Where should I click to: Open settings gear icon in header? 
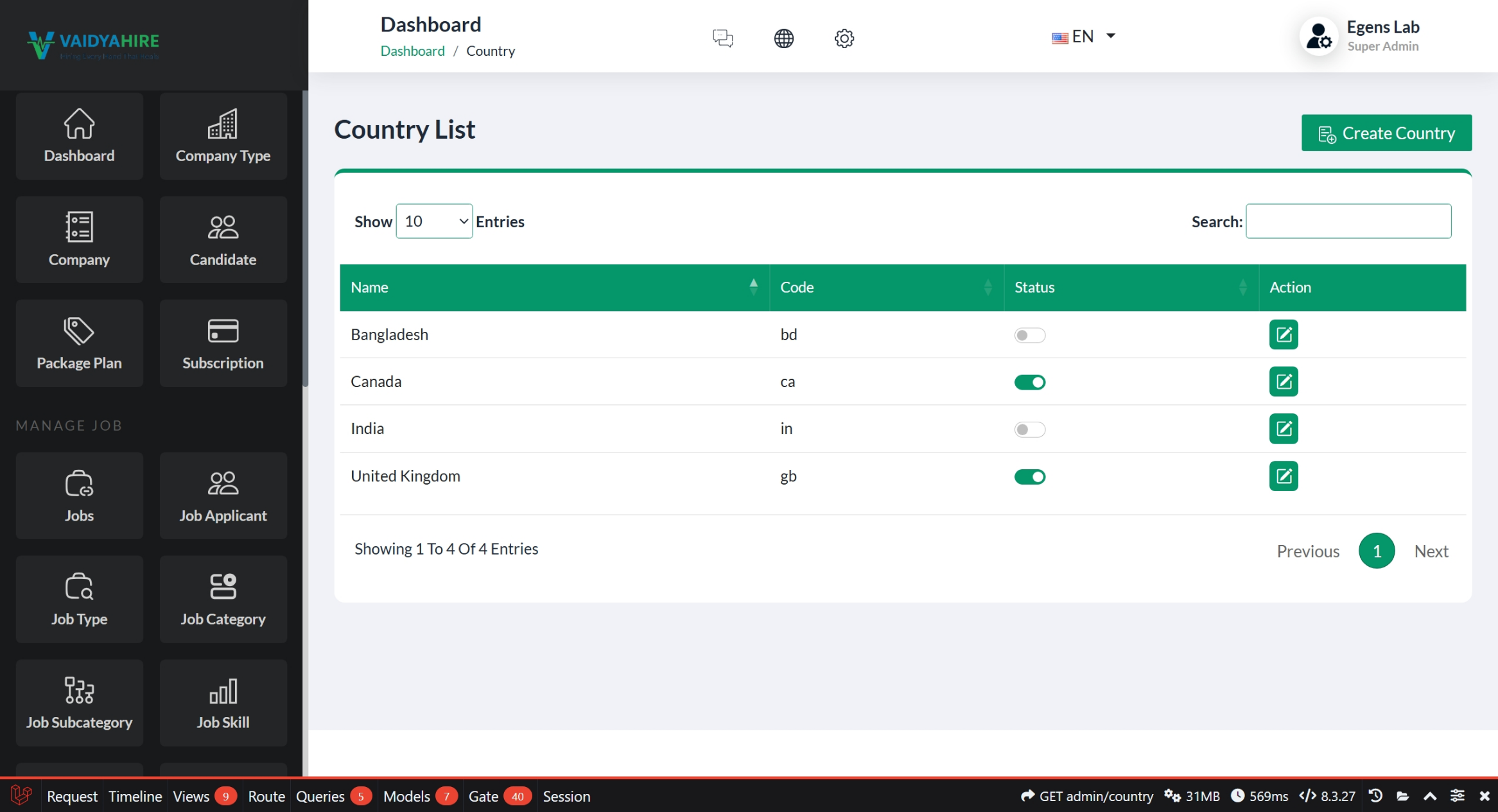point(844,38)
